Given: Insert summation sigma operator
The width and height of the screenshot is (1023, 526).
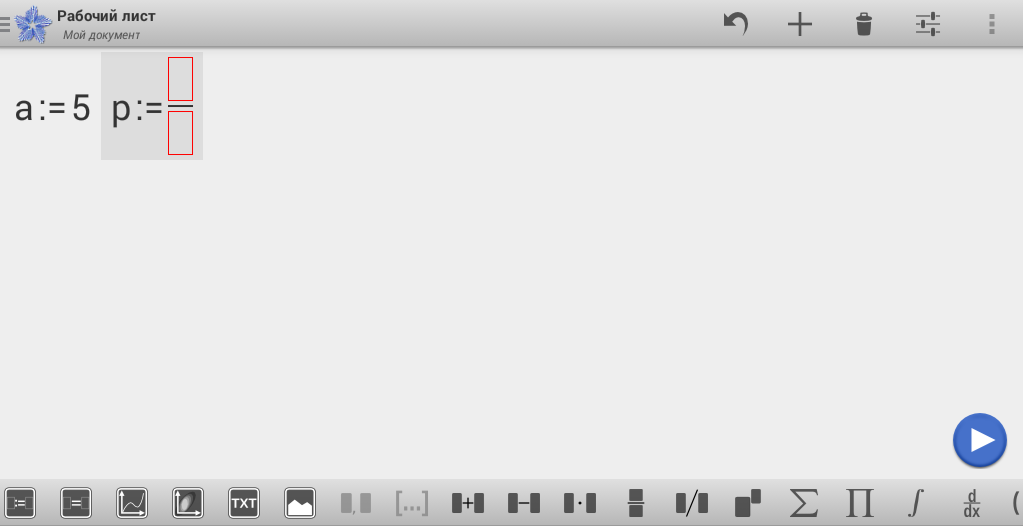Looking at the screenshot, I should click(804, 503).
